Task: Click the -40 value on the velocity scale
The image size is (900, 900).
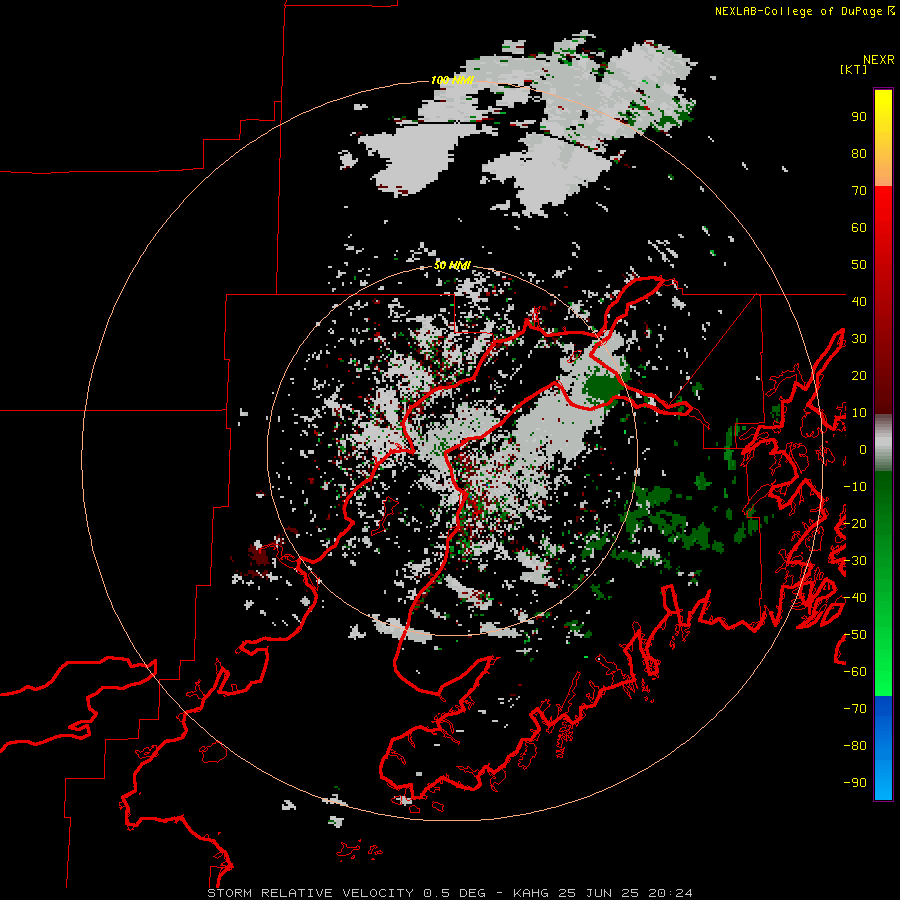Action: (855, 598)
